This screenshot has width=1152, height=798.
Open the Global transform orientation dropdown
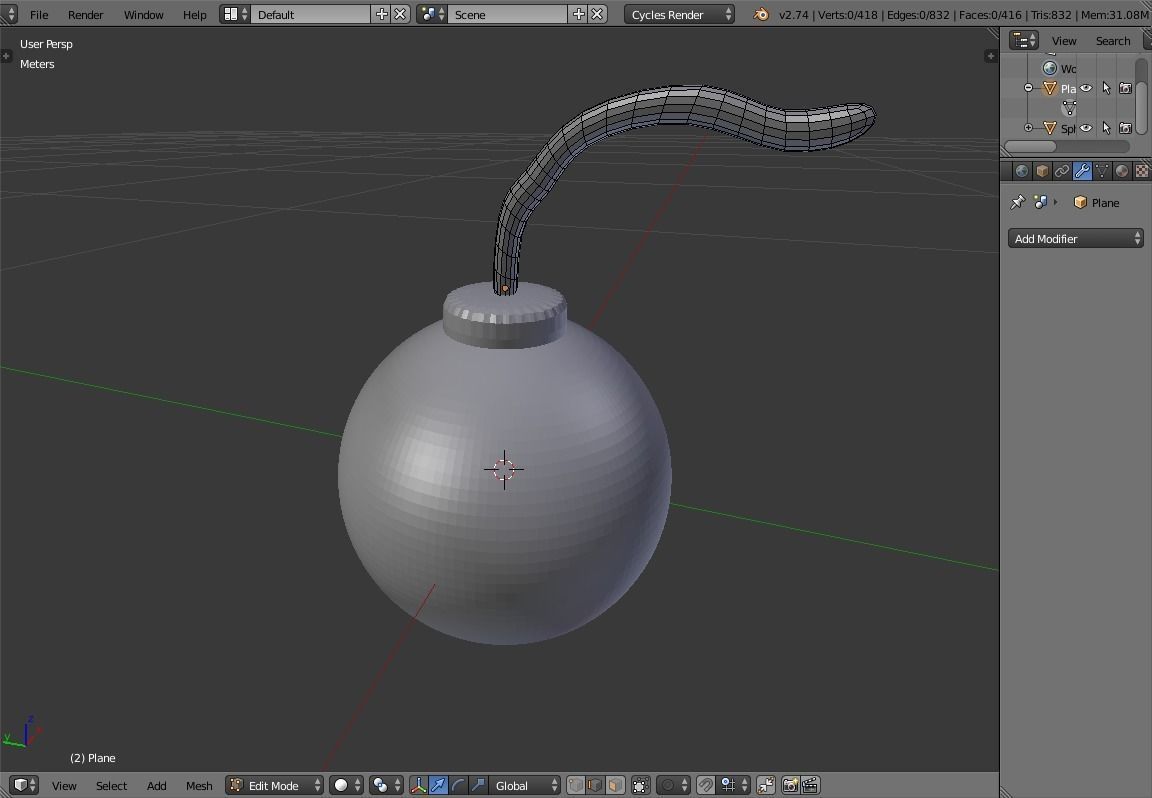click(524, 785)
